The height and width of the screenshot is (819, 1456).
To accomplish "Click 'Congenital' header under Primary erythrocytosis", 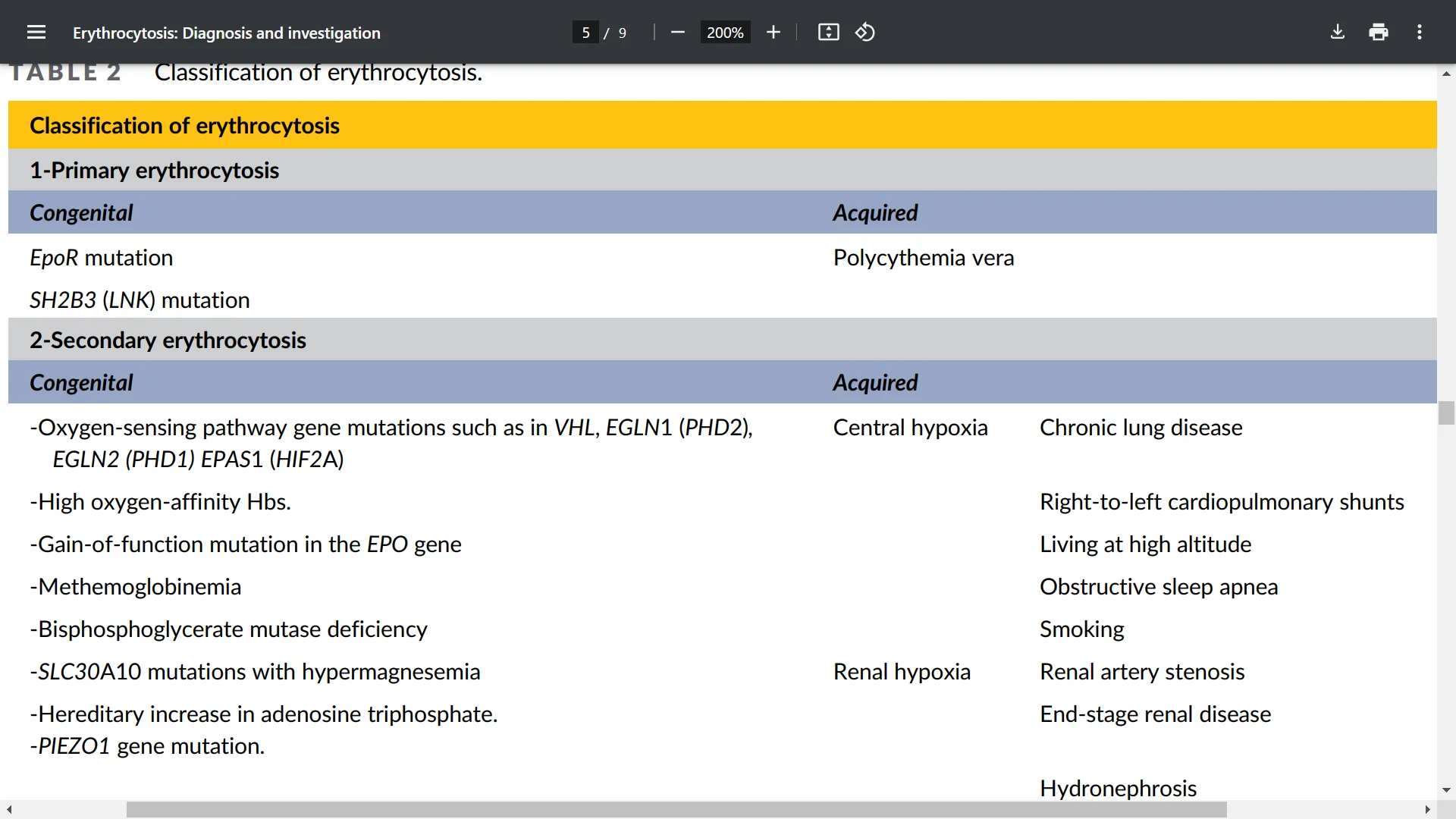I will pyautogui.click(x=81, y=213).
